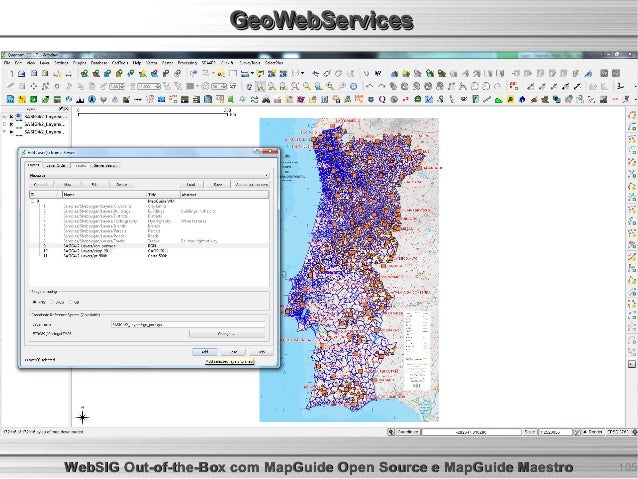The image size is (638, 479).
Task: Click the New connection button
Action: 68,185
